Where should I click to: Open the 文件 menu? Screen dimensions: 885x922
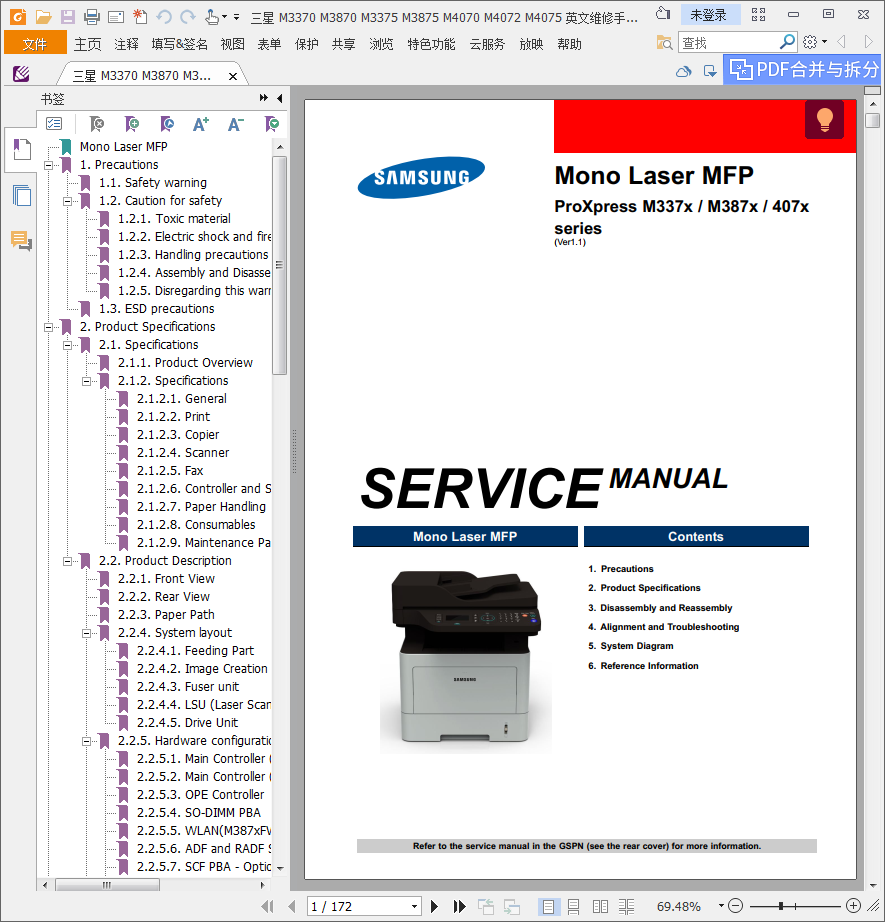[35, 44]
